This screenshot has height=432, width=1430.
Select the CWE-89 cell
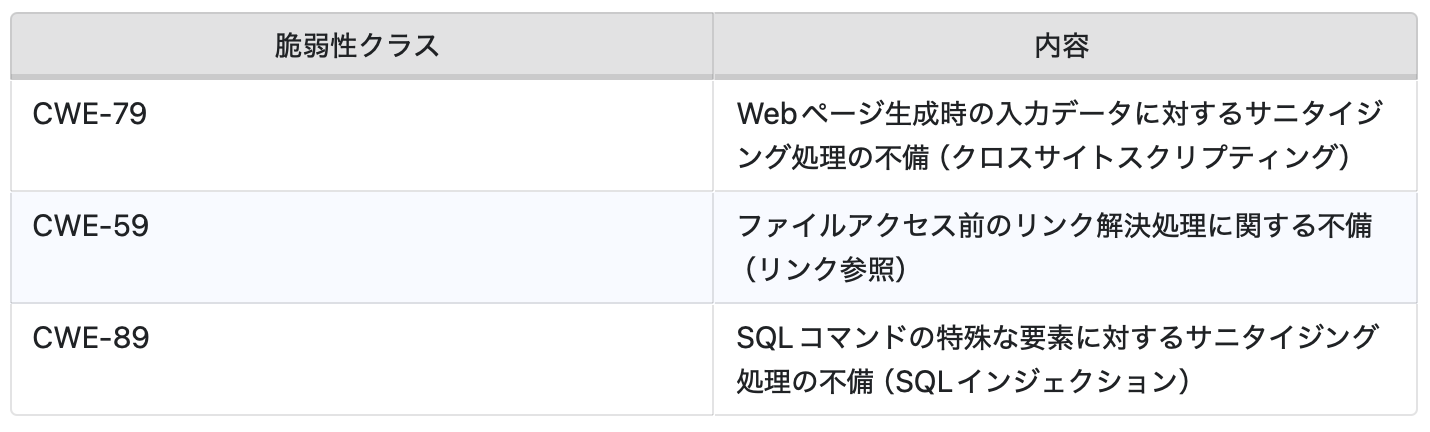[90, 339]
